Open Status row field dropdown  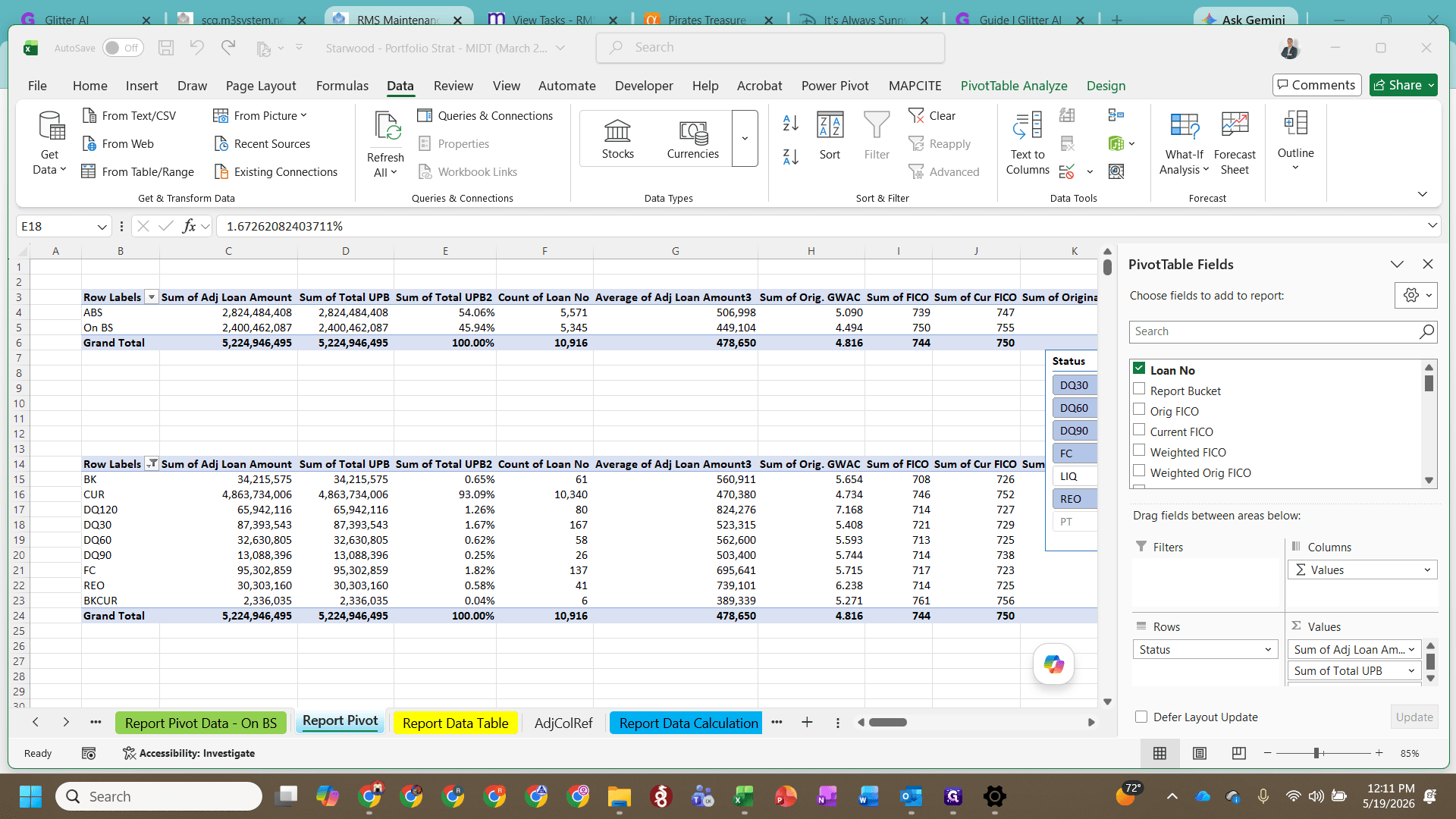click(x=1268, y=650)
